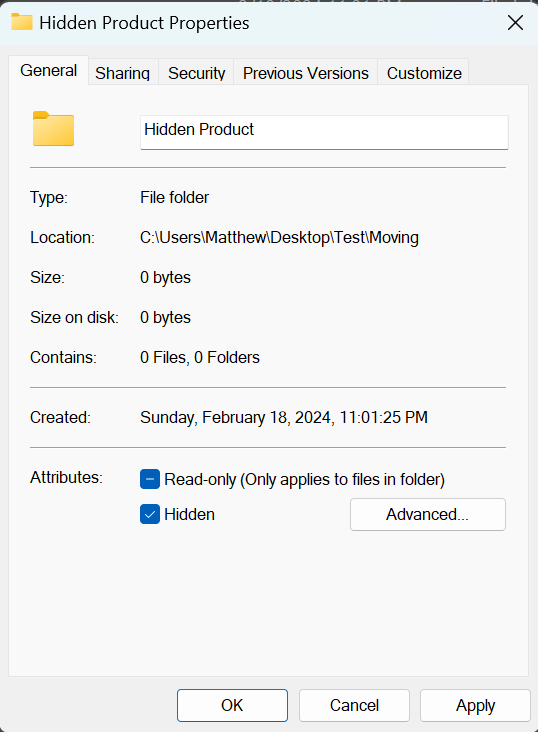Switch to the General tab
The width and height of the screenshot is (538, 732).
point(49,70)
